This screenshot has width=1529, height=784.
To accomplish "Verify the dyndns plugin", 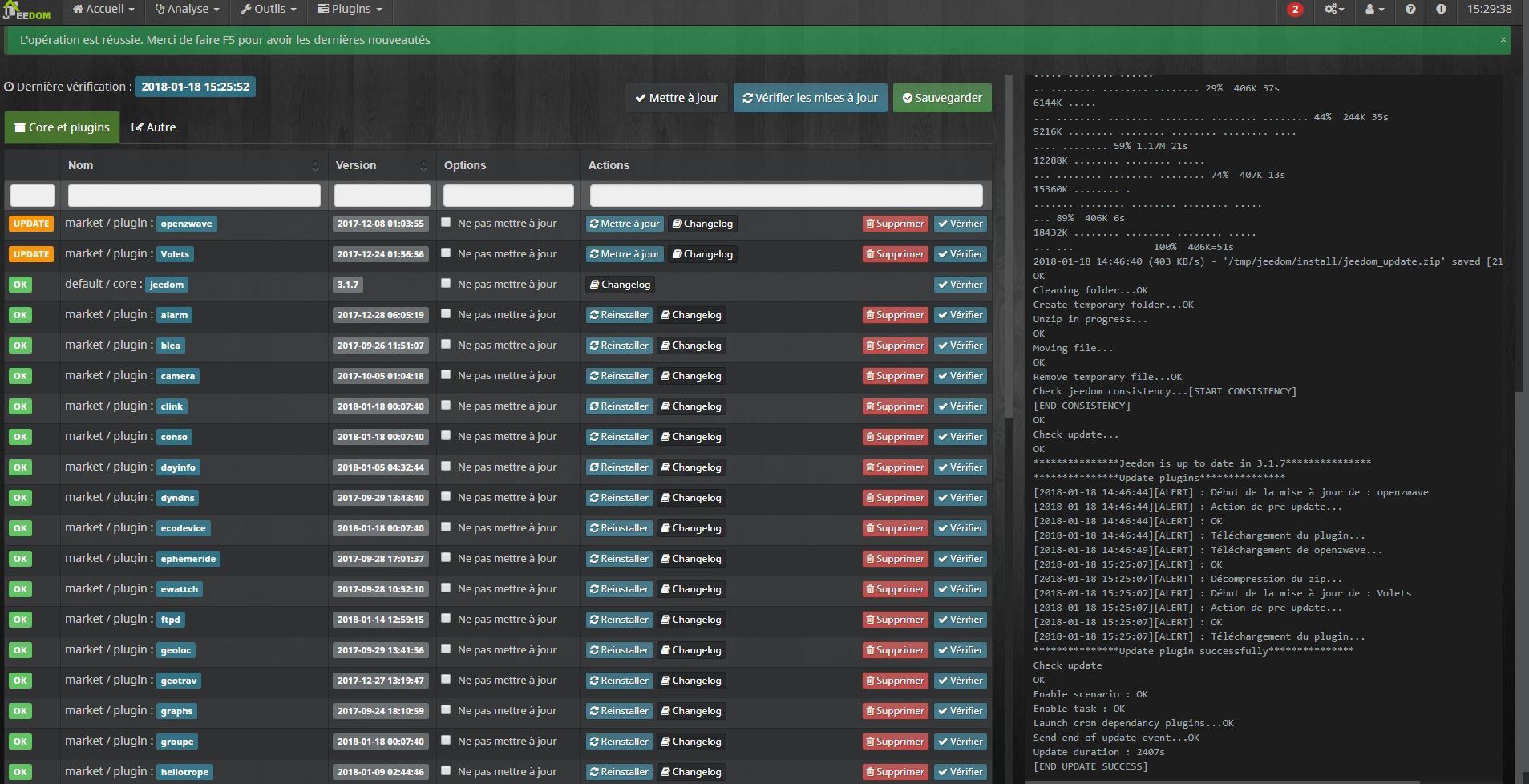I will [x=961, y=498].
